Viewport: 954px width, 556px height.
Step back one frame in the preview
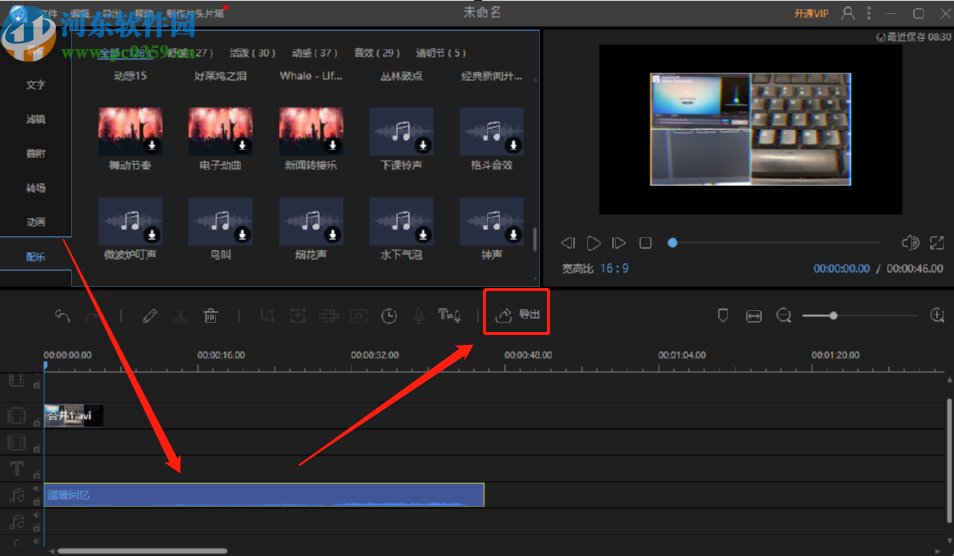(568, 243)
